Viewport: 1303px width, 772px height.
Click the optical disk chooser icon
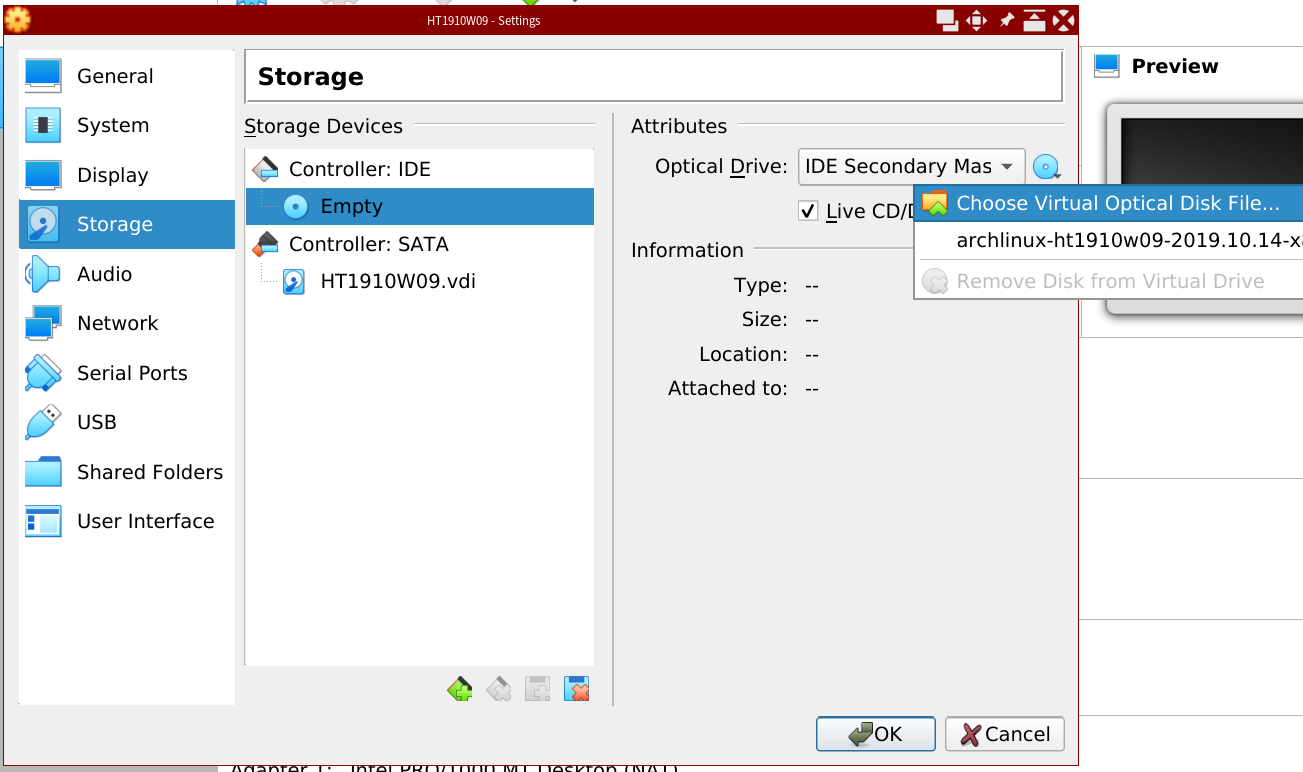click(1046, 167)
